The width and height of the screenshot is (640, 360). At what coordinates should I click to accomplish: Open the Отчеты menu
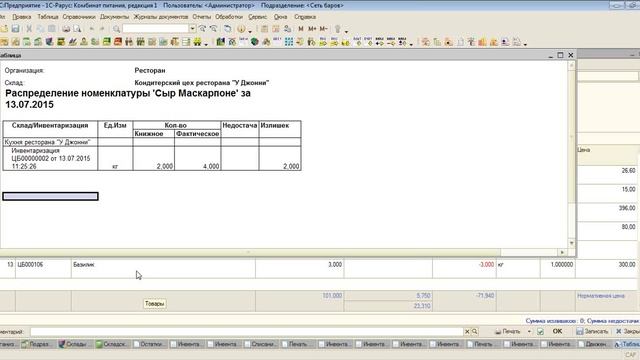coord(202,17)
